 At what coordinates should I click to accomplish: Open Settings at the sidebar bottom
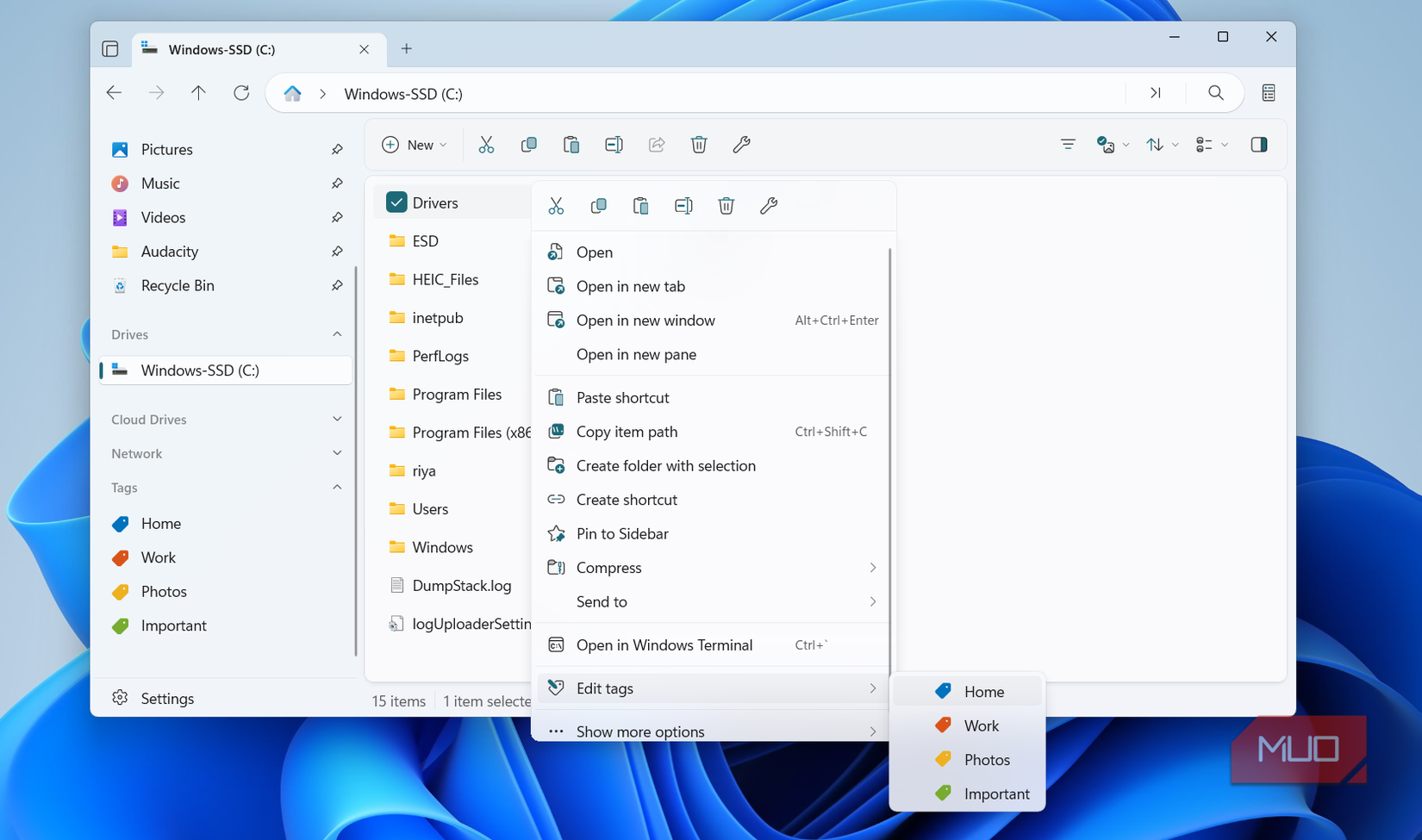(x=167, y=699)
